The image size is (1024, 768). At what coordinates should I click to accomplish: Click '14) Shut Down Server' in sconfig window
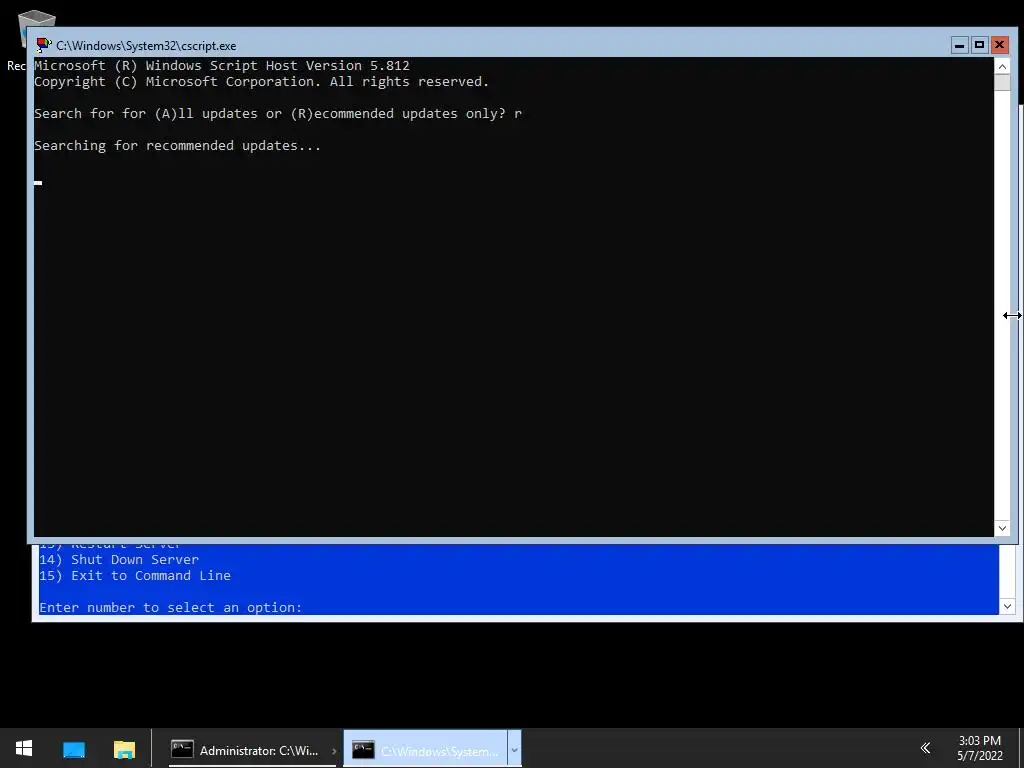pos(119,560)
